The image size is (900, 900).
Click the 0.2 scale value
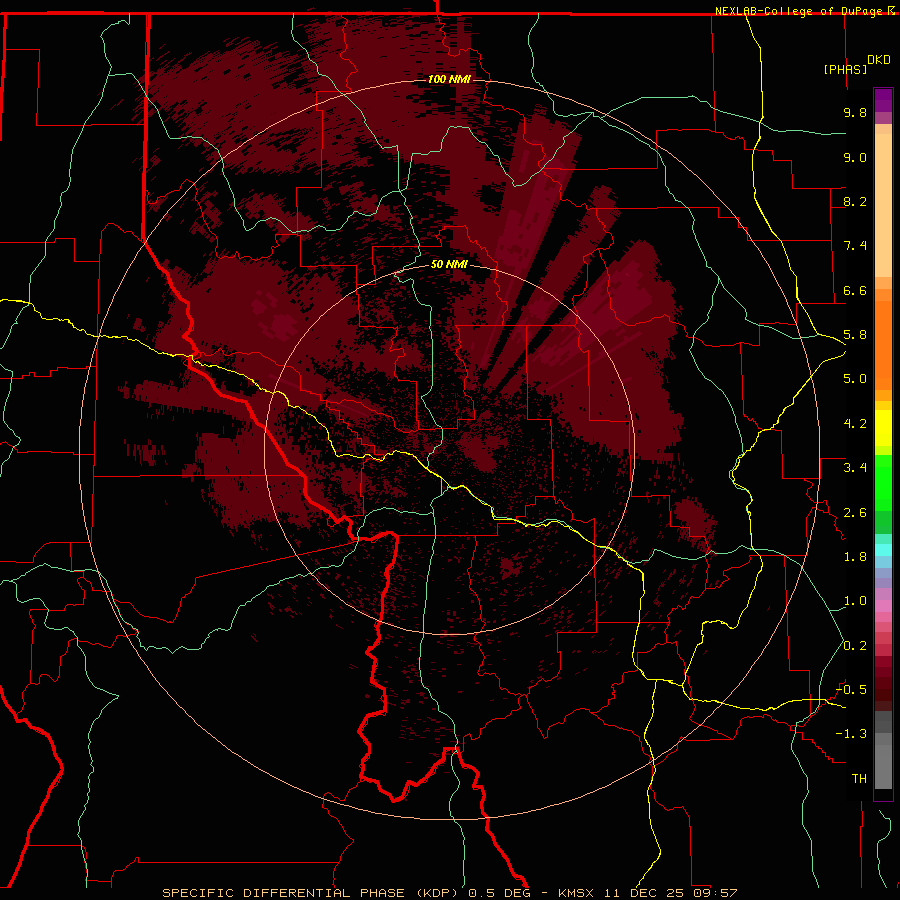[x=855, y=646]
